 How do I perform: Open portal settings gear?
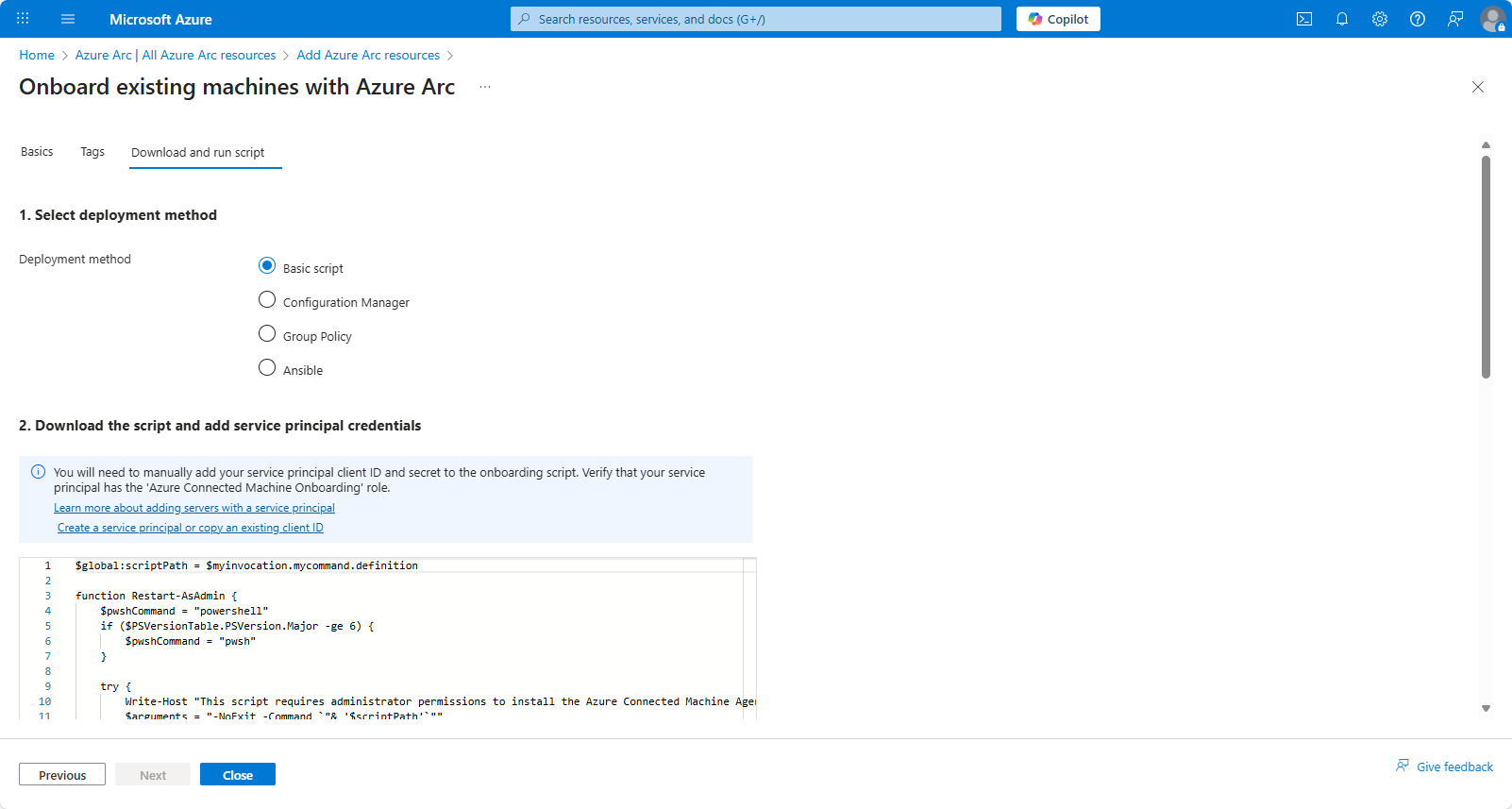[x=1380, y=19]
